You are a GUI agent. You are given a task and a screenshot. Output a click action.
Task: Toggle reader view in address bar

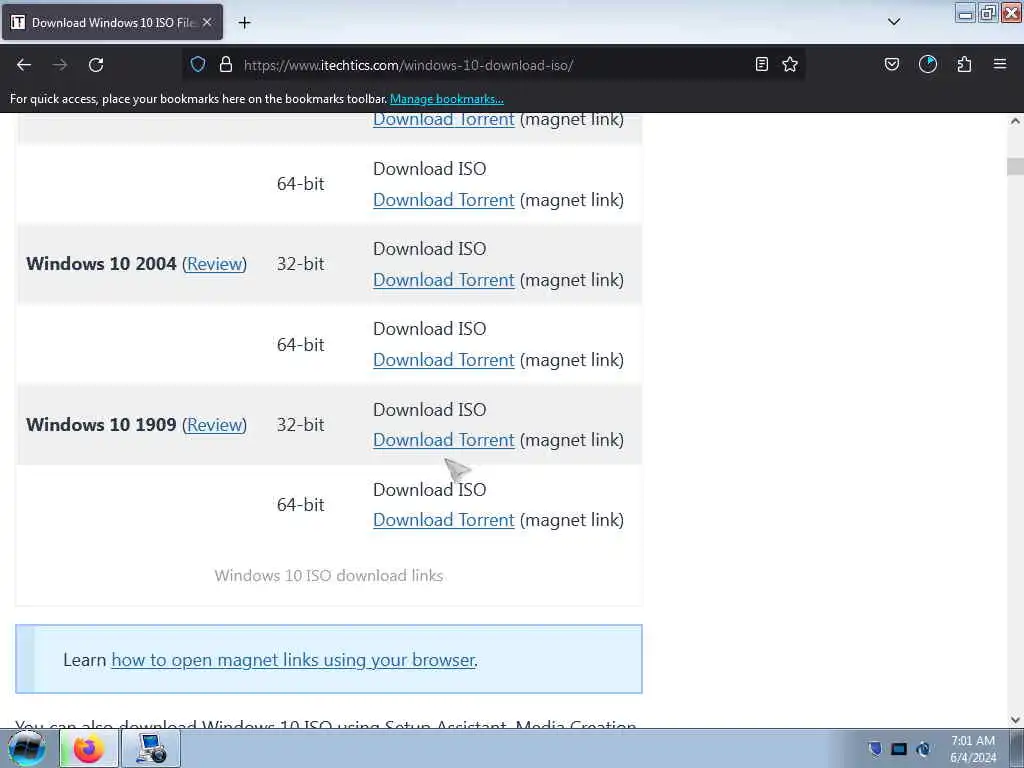(761, 64)
